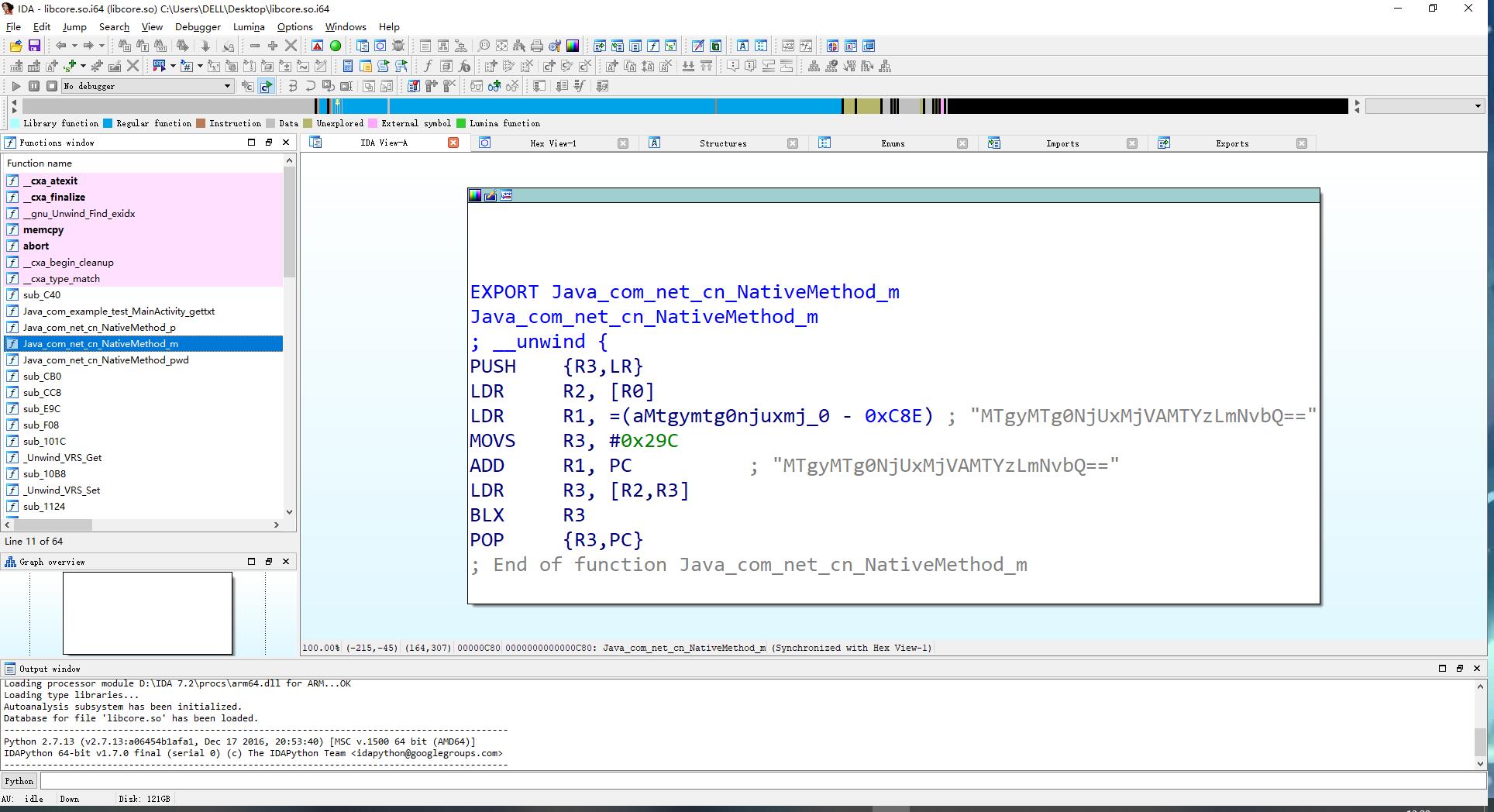Switch to the Hex View-1 tab
Viewport: 1494px width, 812px height.
[553, 143]
